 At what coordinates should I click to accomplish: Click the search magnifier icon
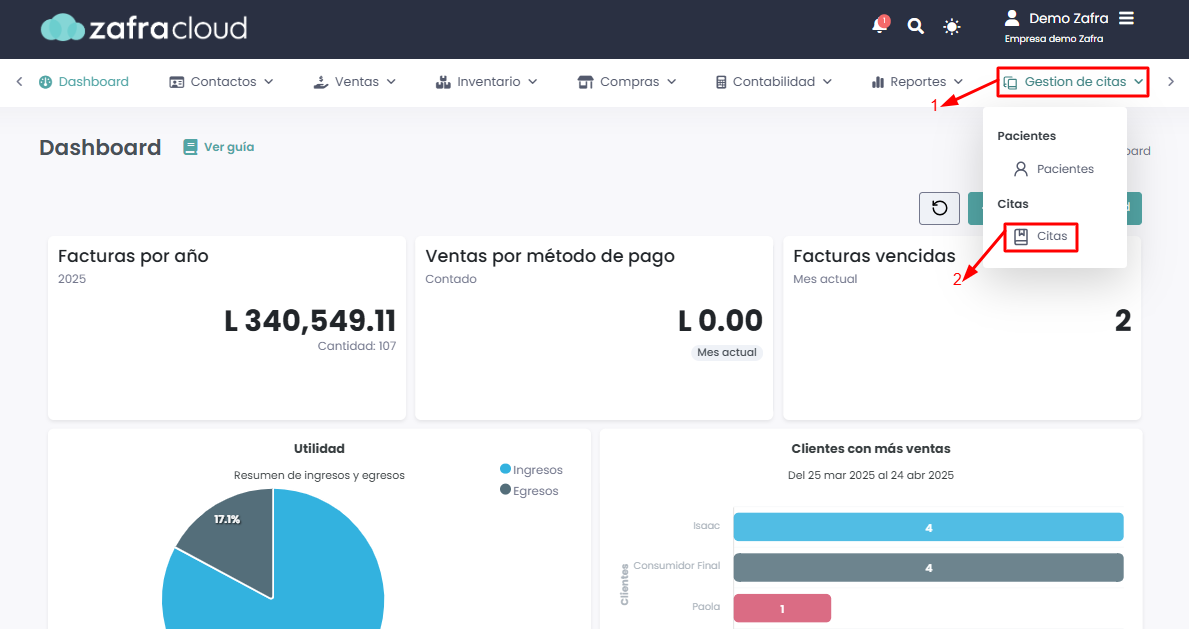[915, 27]
